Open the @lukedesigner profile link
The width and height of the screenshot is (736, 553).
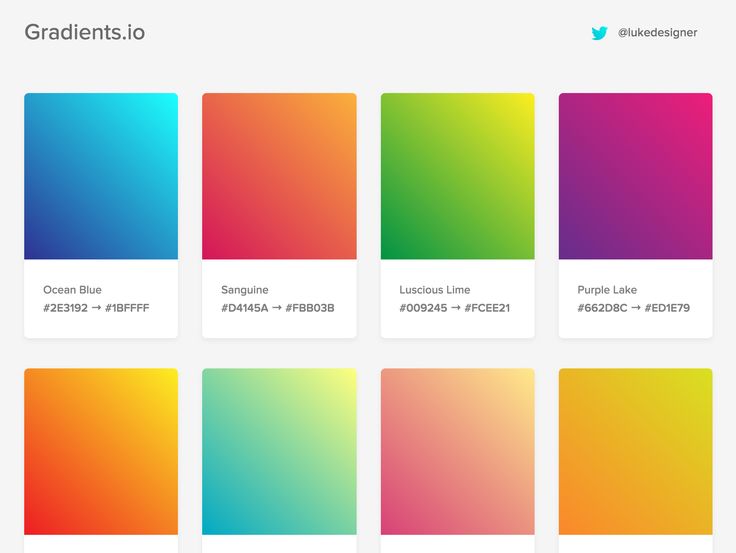coord(657,32)
